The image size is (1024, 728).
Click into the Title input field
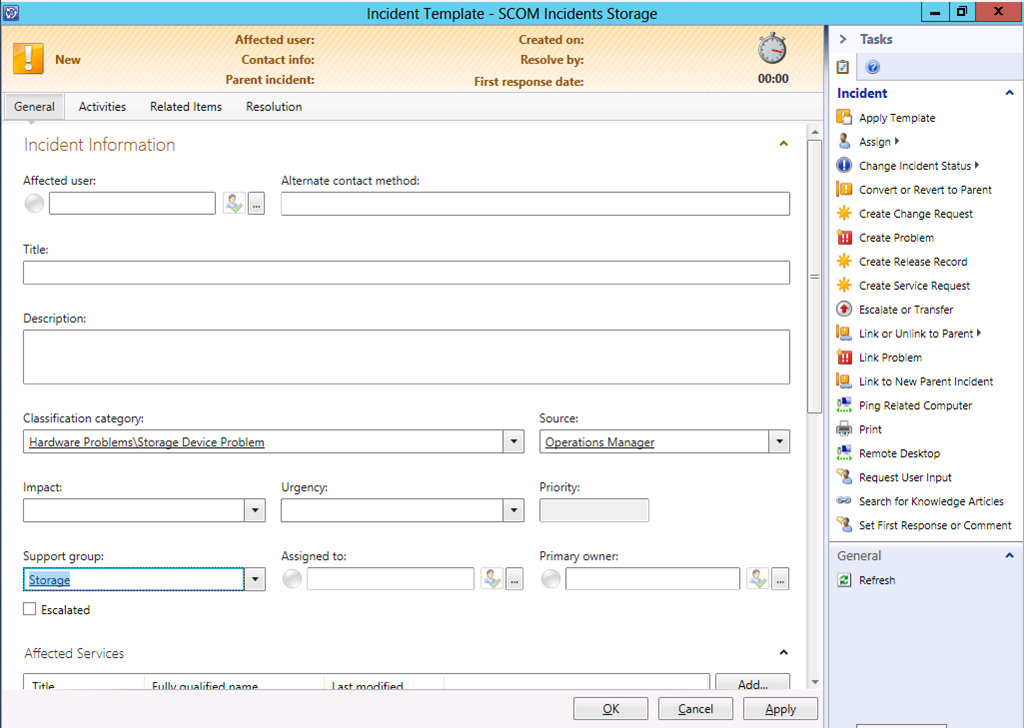[x=406, y=273]
